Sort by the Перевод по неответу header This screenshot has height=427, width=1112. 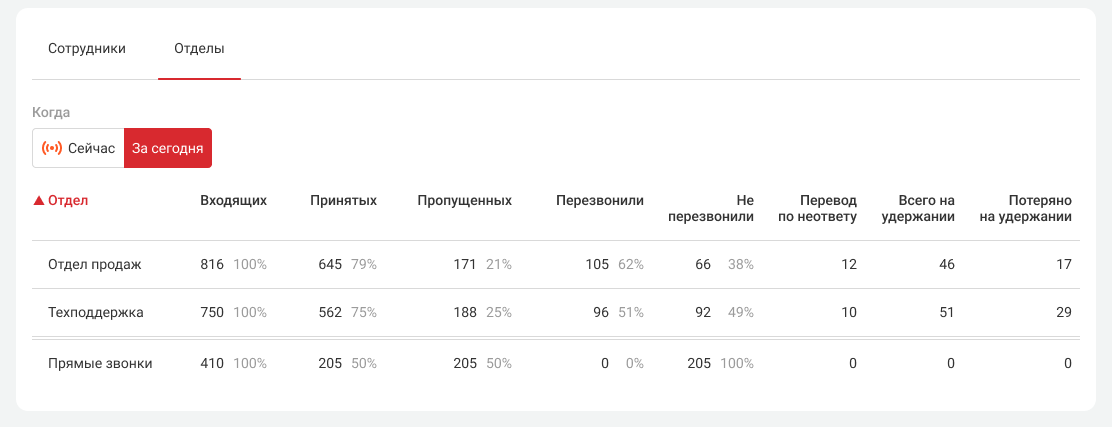tap(817, 208)
